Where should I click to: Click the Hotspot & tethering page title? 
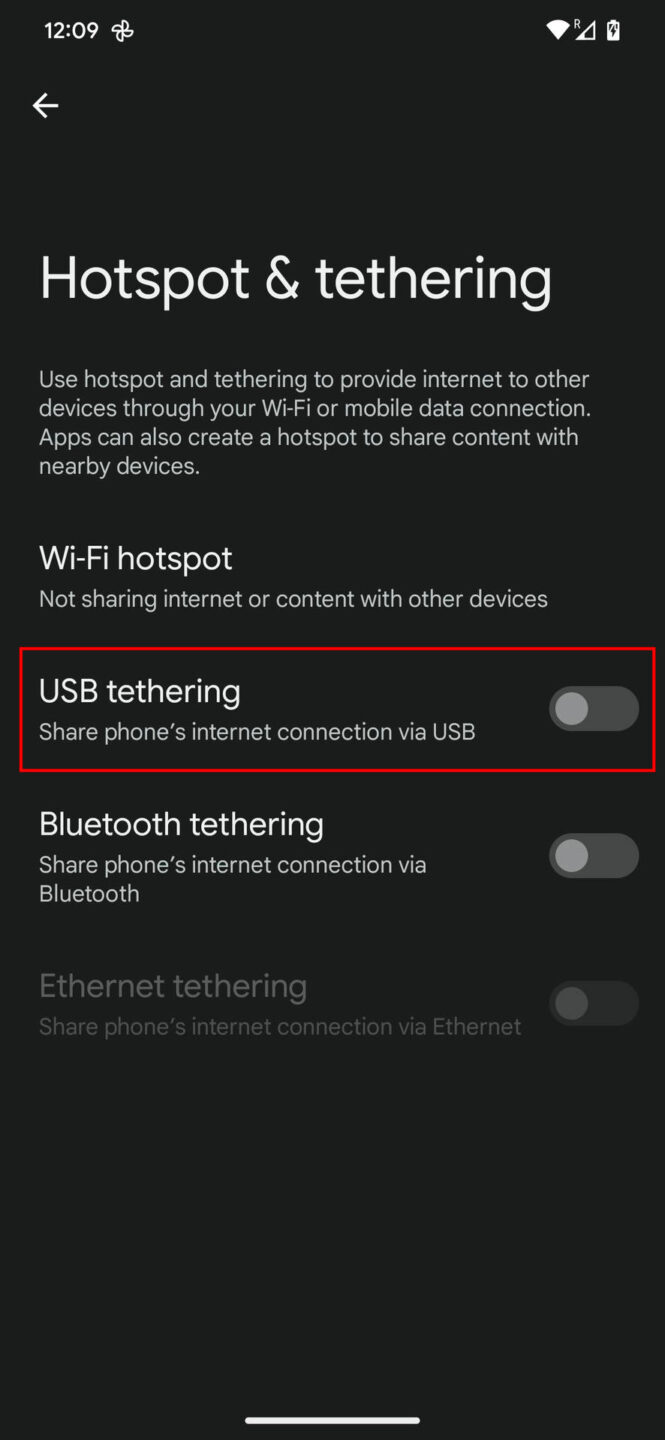pos(295,277)
